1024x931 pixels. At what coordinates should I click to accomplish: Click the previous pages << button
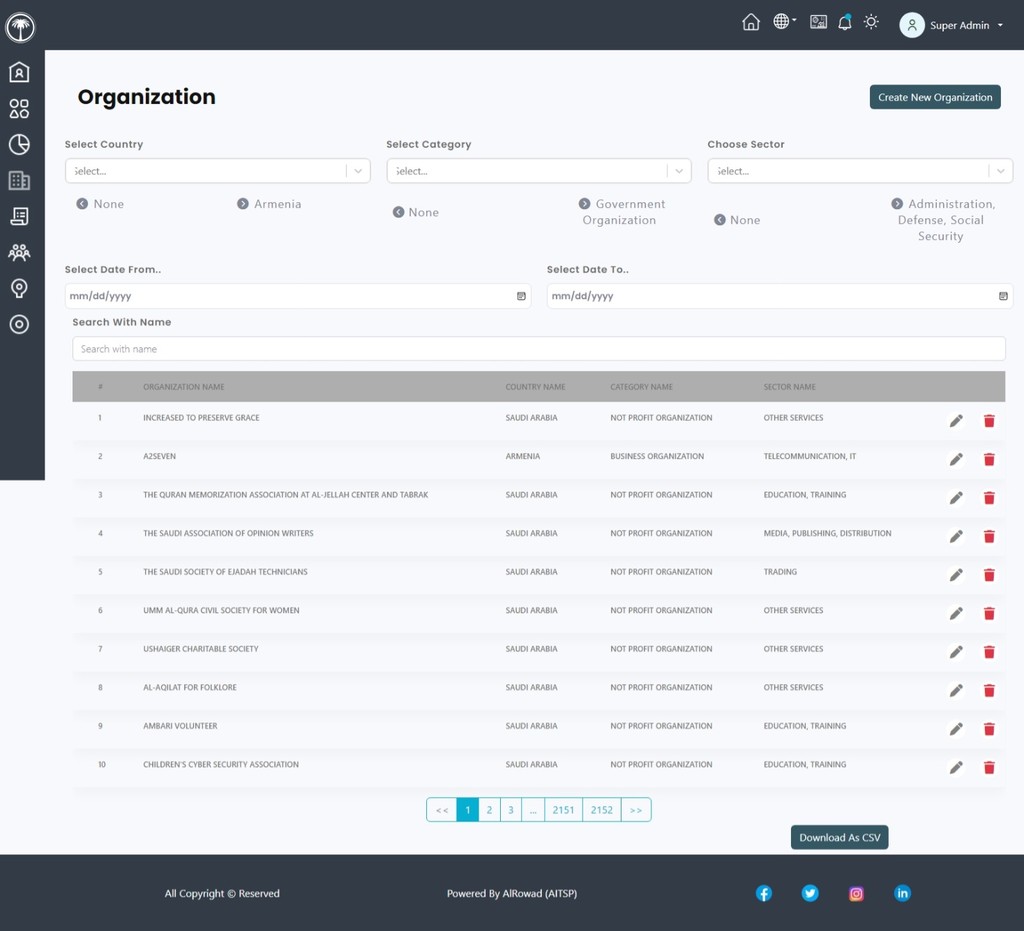442,810
